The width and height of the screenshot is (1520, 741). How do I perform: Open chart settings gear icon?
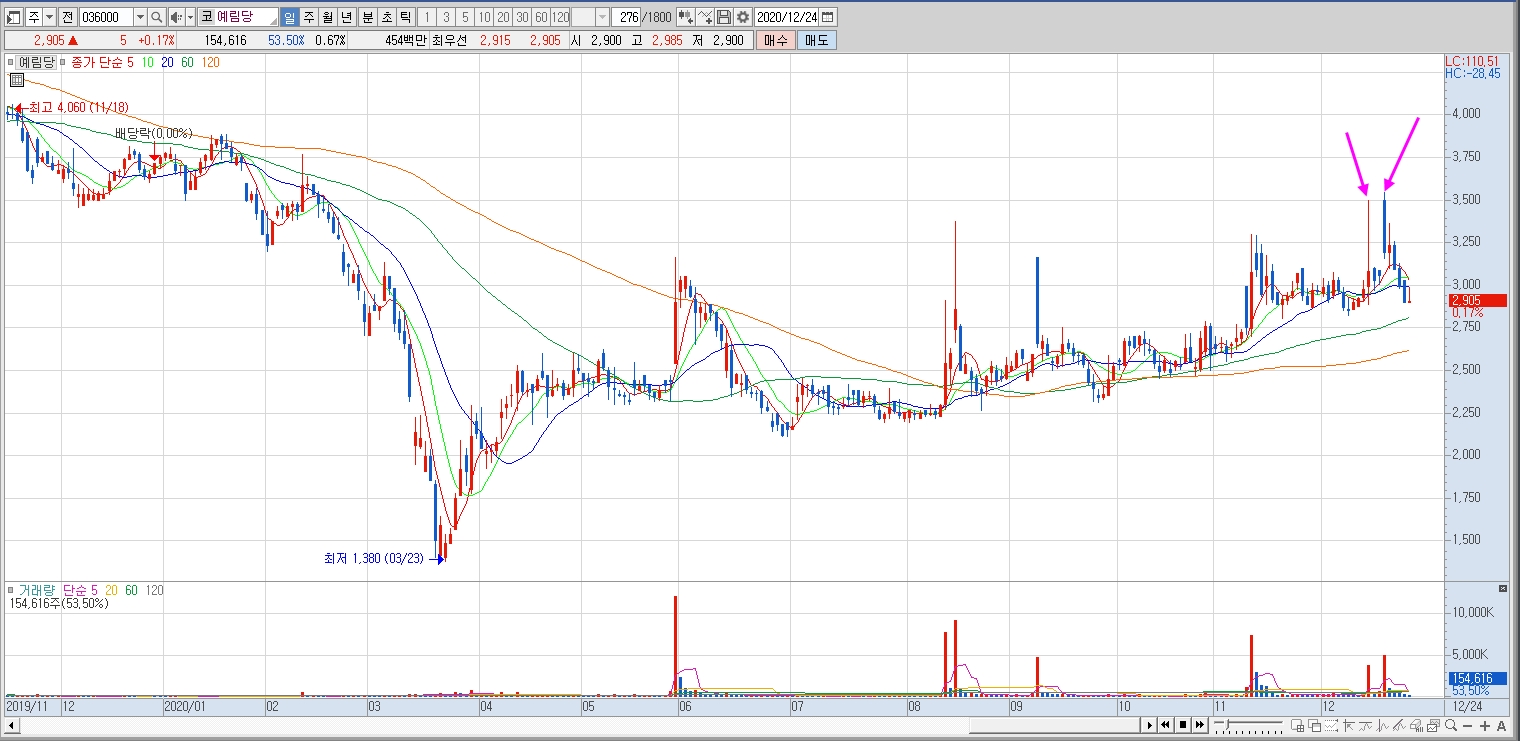pos(743,17)
